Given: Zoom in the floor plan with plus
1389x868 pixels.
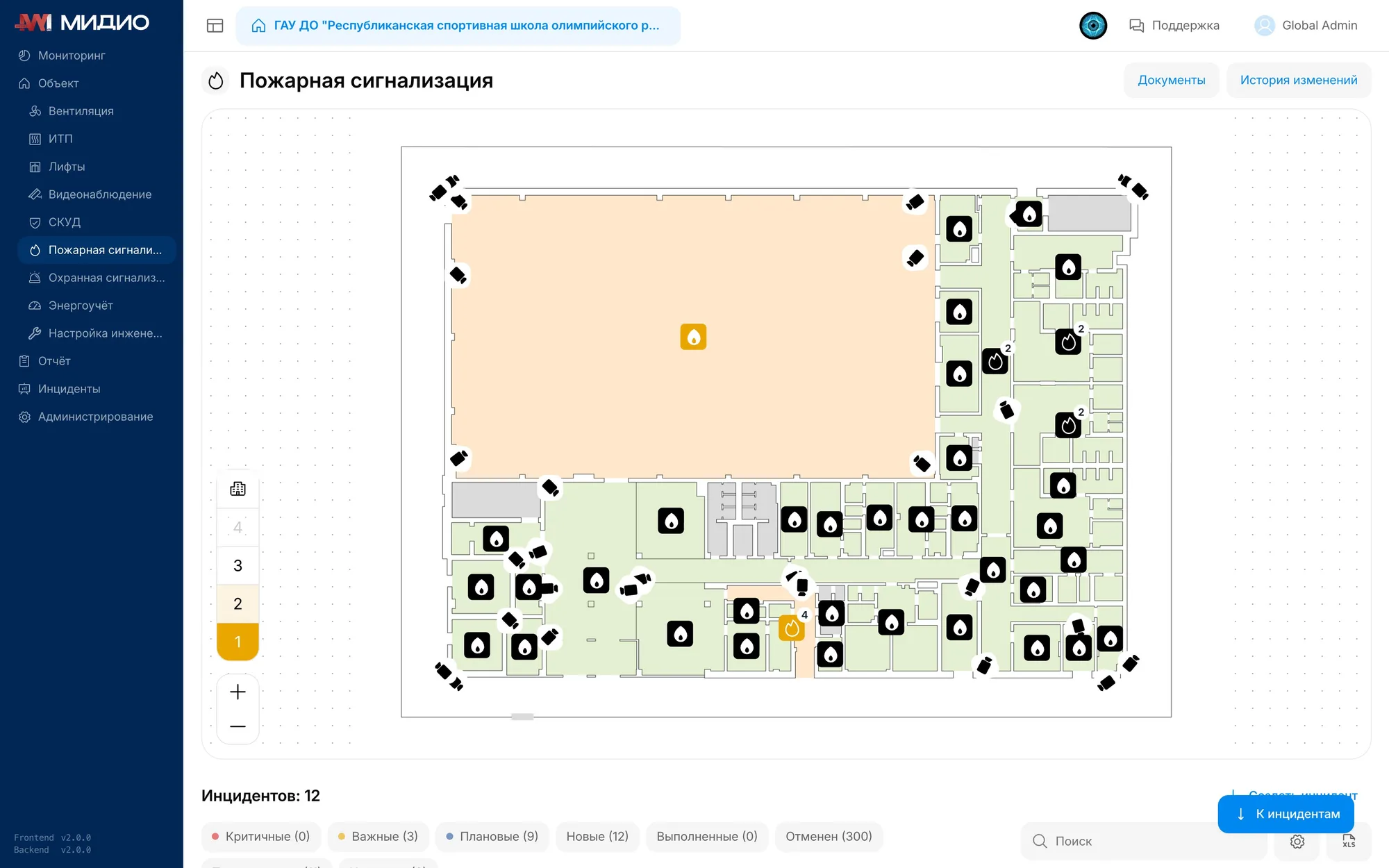Looking at the screenshot, I should tap(238, 692).
